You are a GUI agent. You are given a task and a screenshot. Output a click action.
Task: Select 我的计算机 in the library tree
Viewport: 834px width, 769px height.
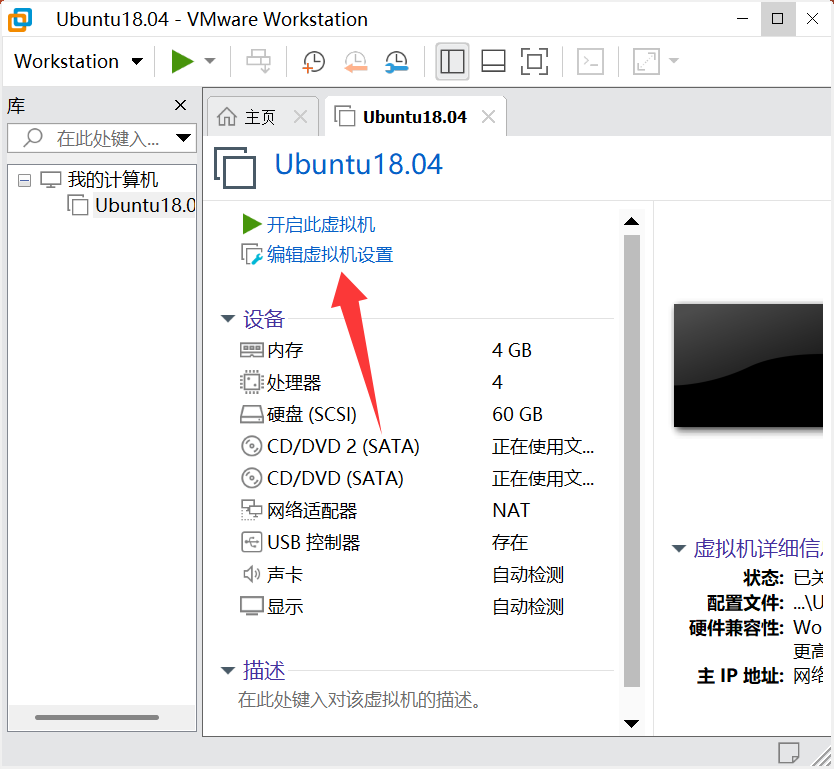click(112, 180)
